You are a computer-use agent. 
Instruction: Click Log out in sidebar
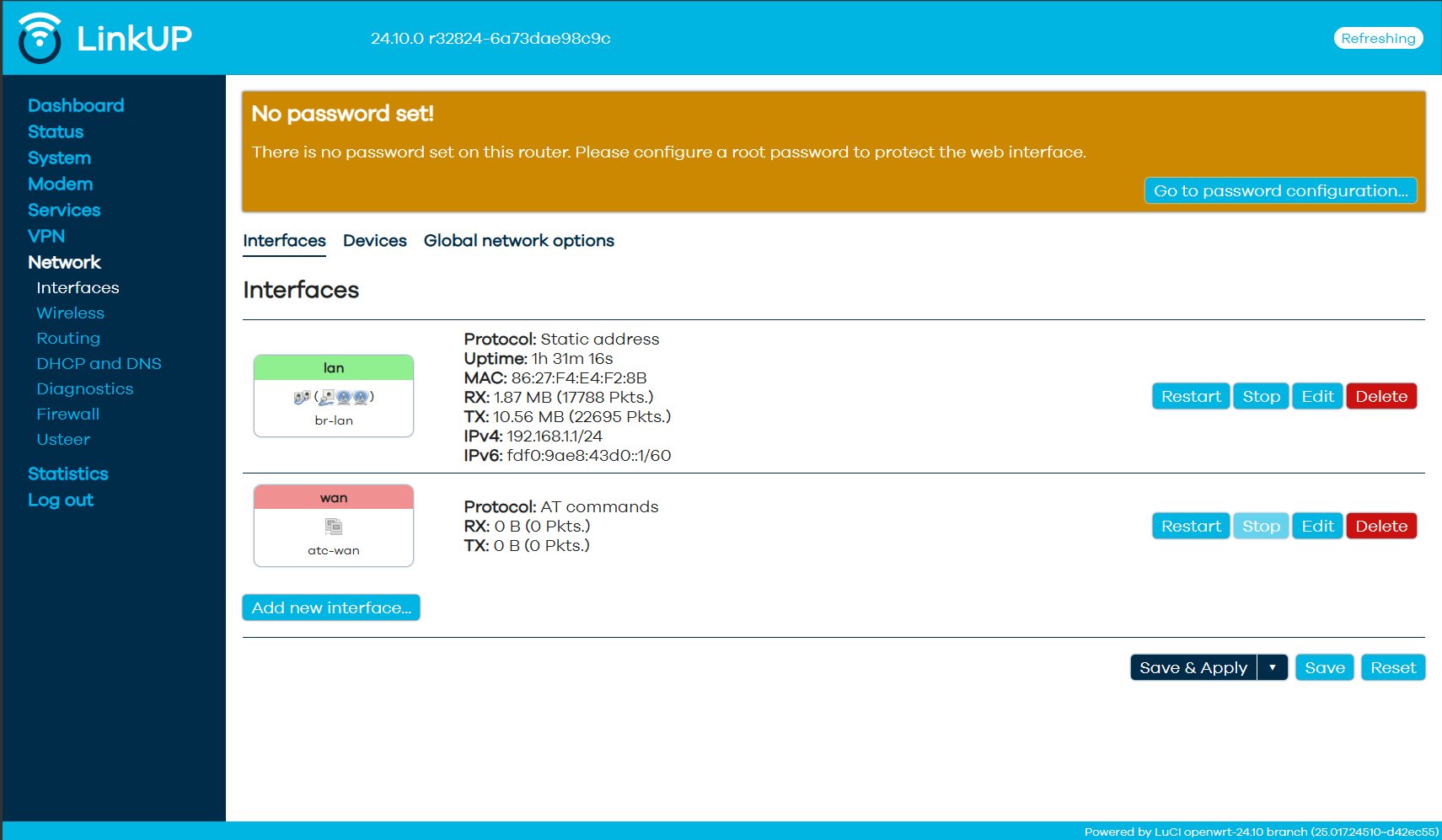point(61,500)
